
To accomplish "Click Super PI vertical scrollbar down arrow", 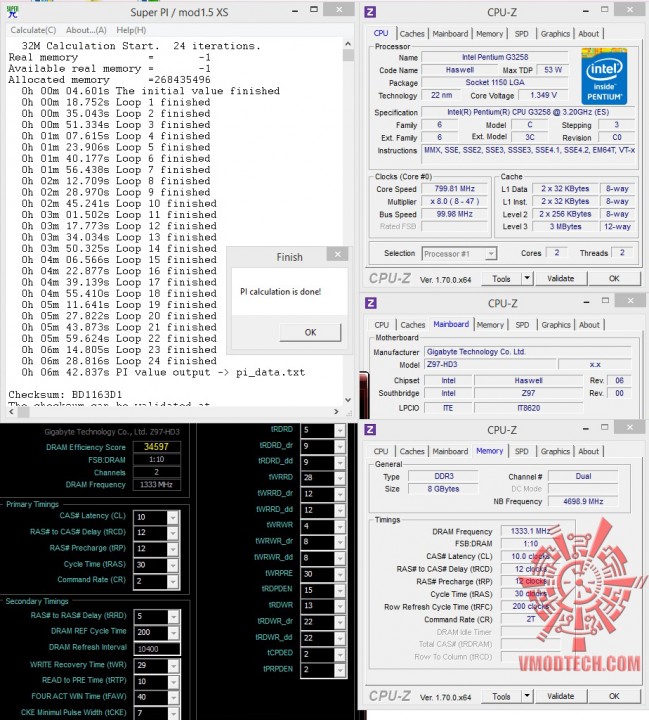I will point(348,400).
